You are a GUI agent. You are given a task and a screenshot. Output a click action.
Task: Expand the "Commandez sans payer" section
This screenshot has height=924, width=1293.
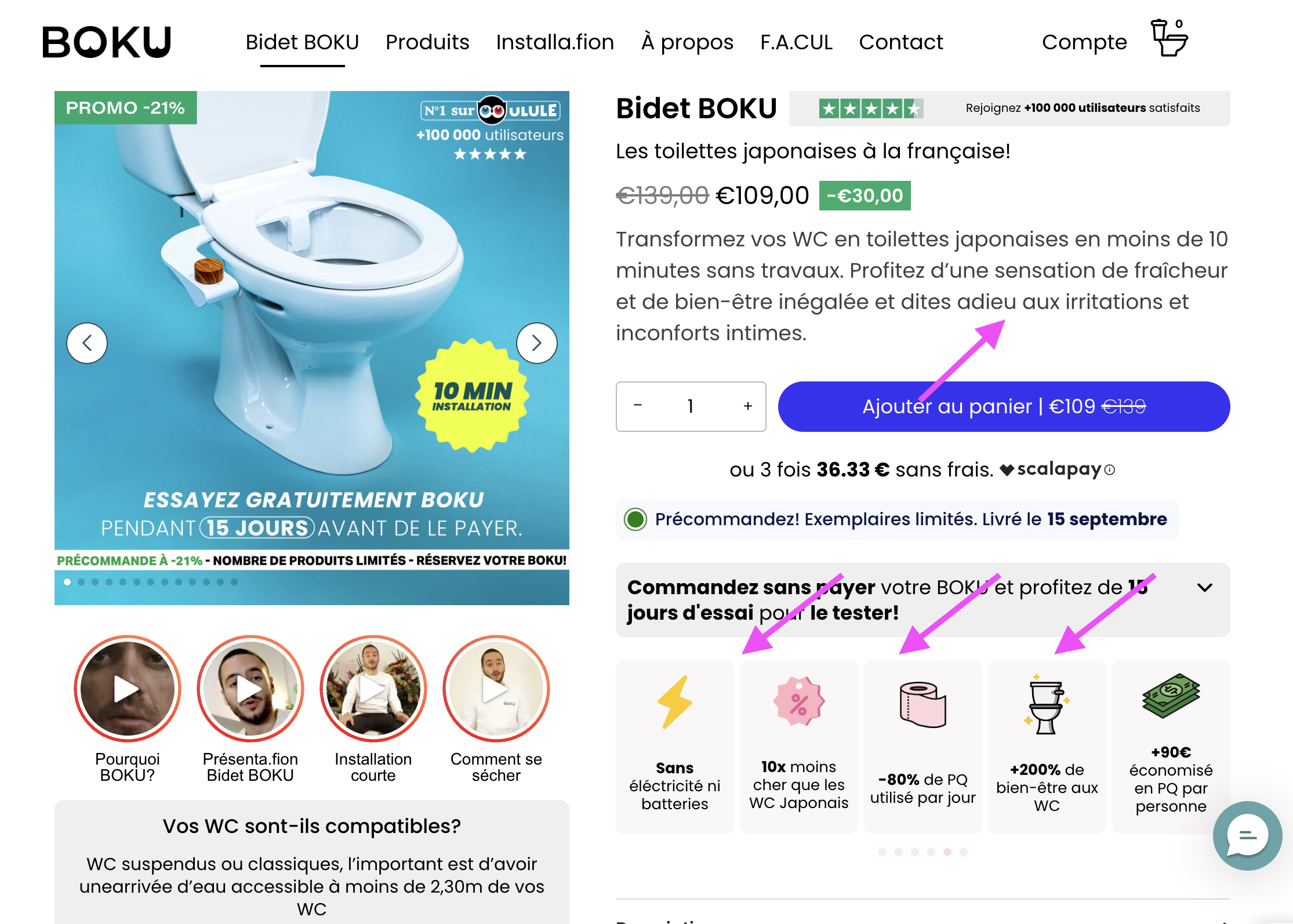pyautogui.click(x=922, y=600)
